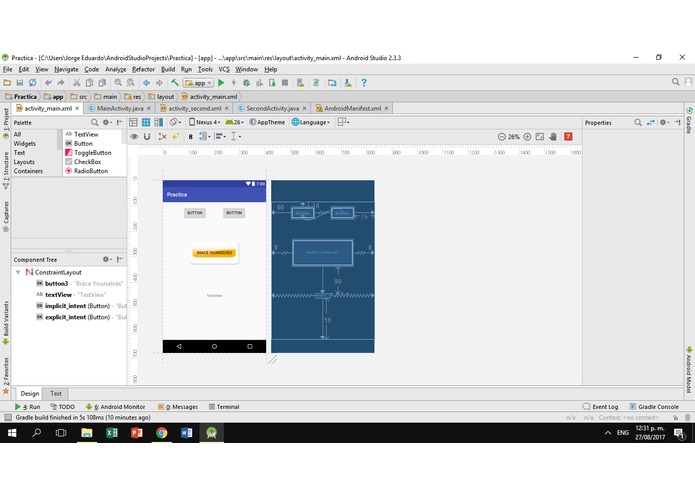Click the Save All toolbar icon
Viewport: 695px width, 494px height.
click(20, 82)
